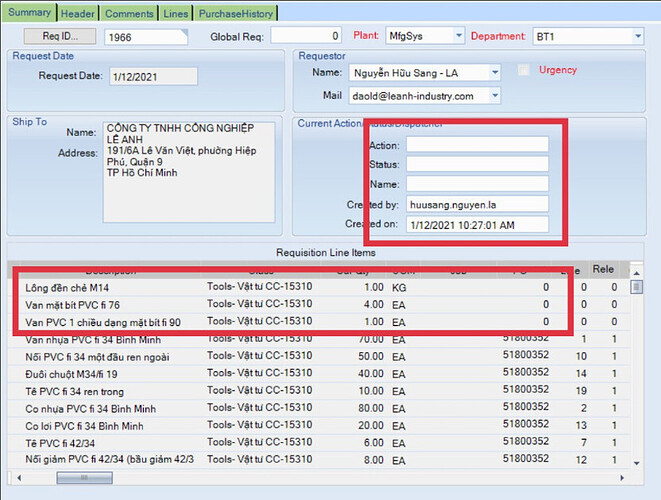661x500 pixels.
Task: Click the Req ID... button
Action: pos(60,36)
